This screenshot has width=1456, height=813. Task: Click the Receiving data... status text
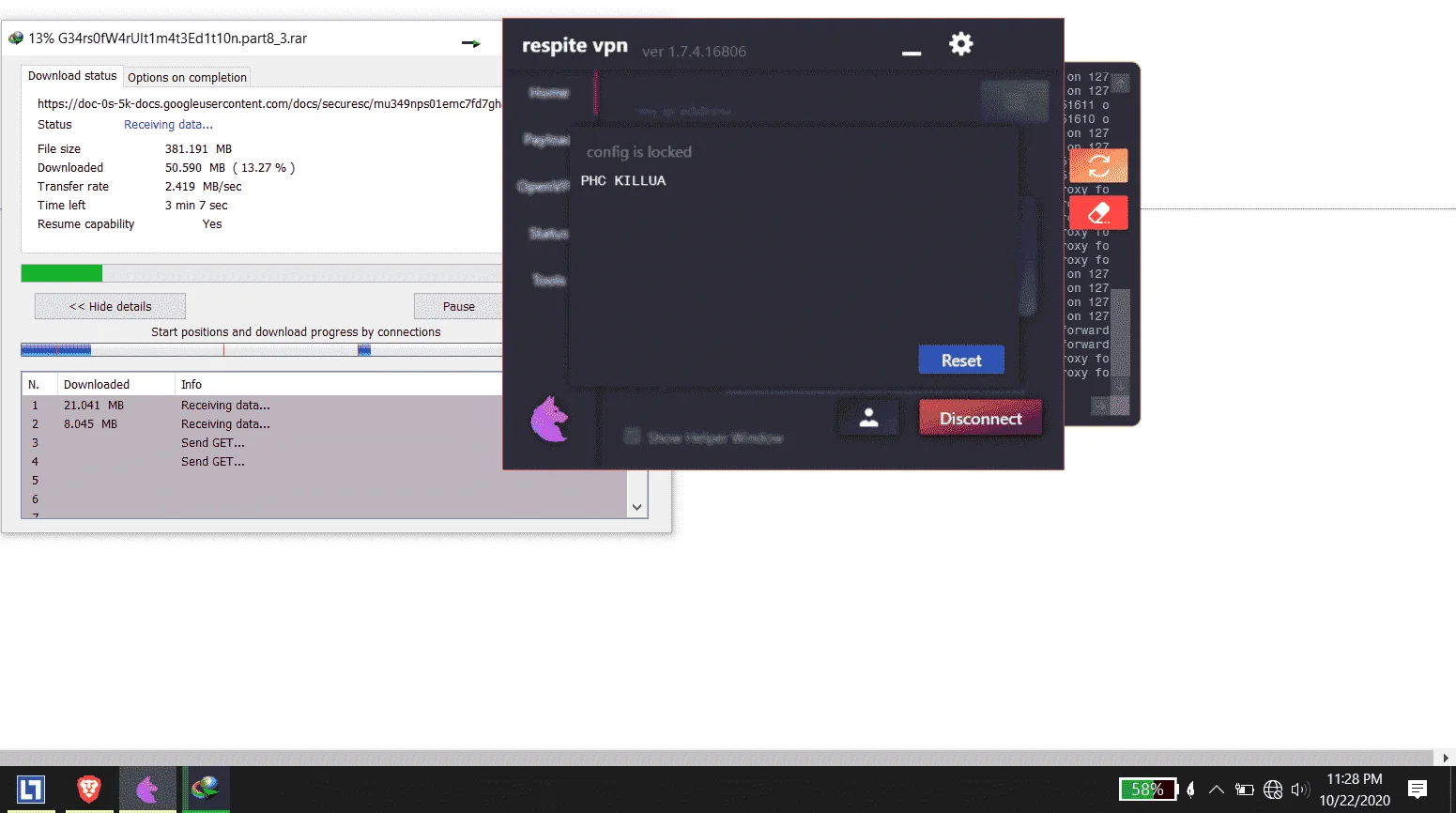[168, 125]
